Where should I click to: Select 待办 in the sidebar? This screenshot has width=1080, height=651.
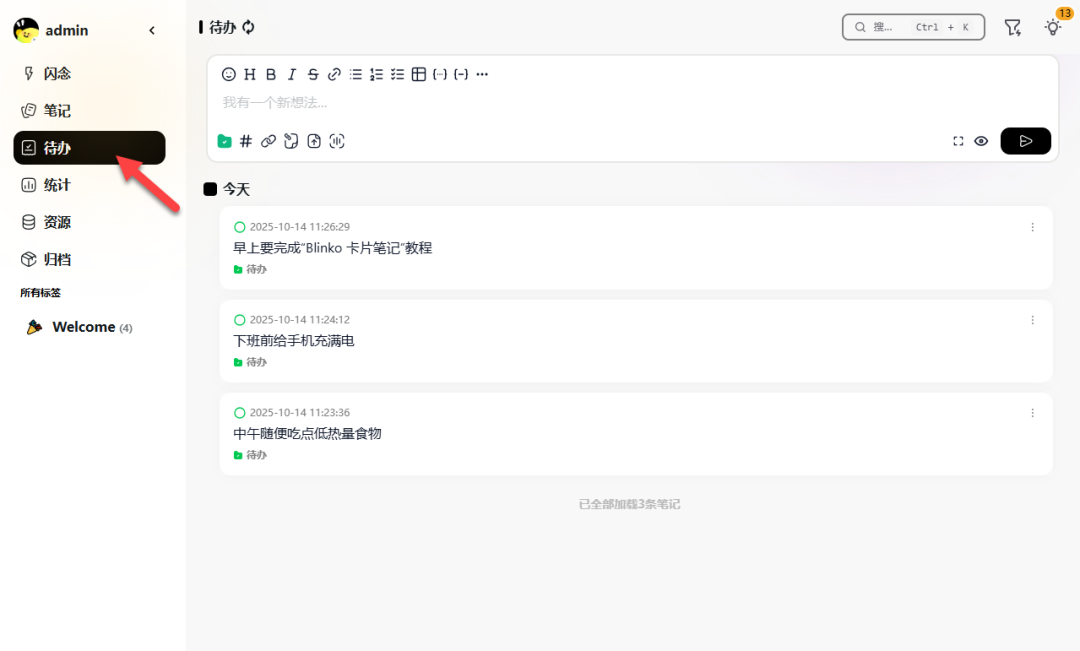click(x=90, y=148)
